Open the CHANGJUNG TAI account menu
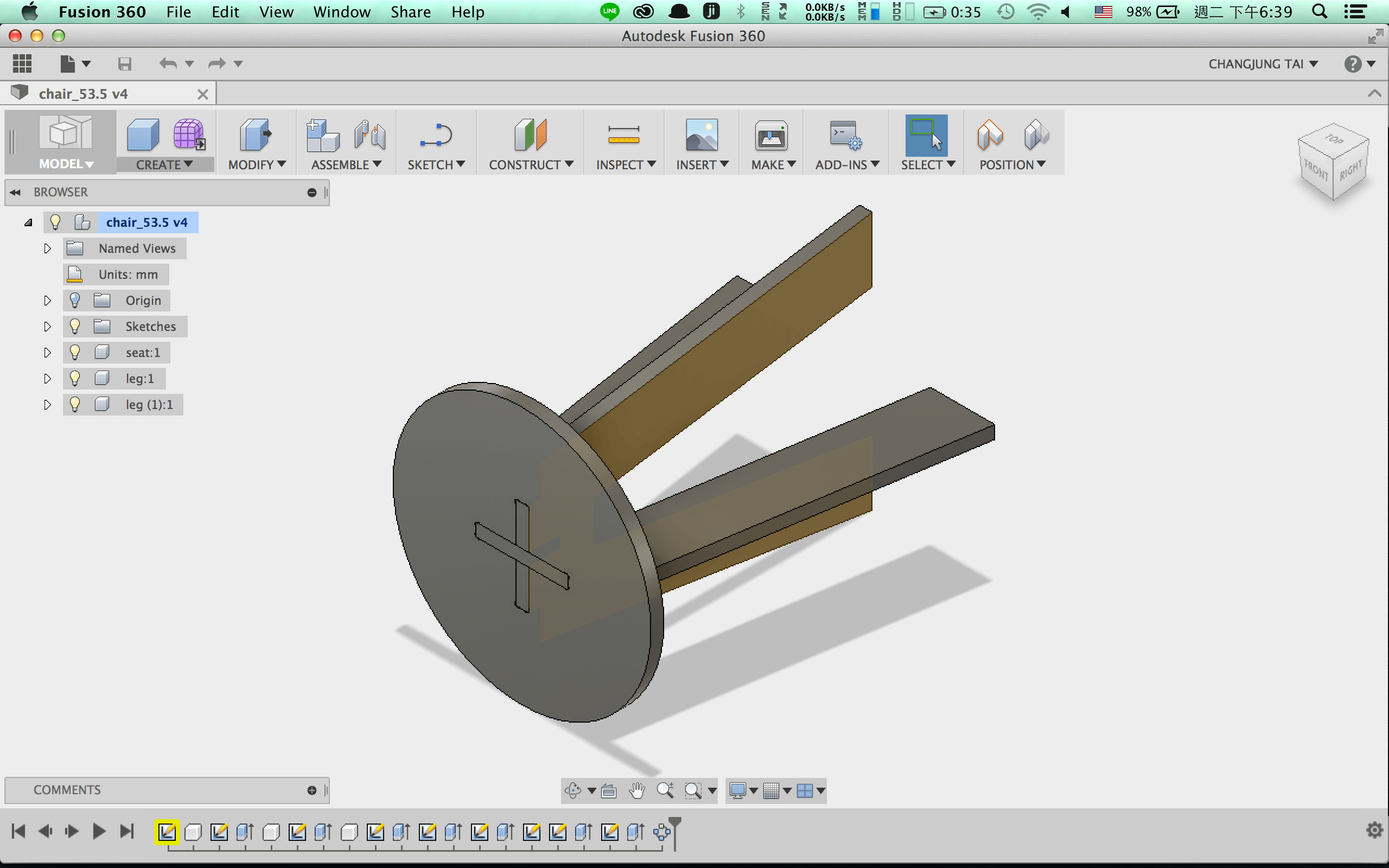1389x868 pixels. point(1263,63)
